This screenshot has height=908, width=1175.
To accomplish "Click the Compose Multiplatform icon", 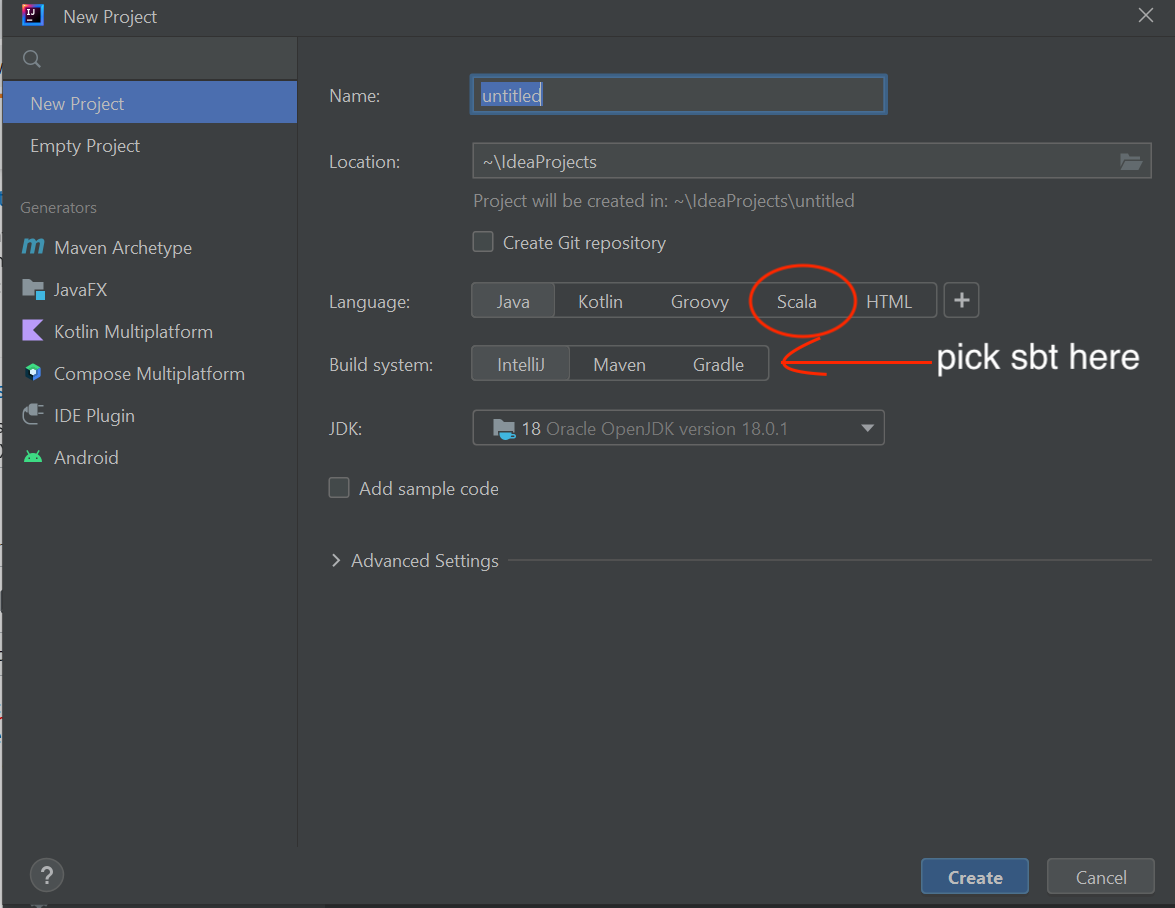I will (x=33, y=372).
